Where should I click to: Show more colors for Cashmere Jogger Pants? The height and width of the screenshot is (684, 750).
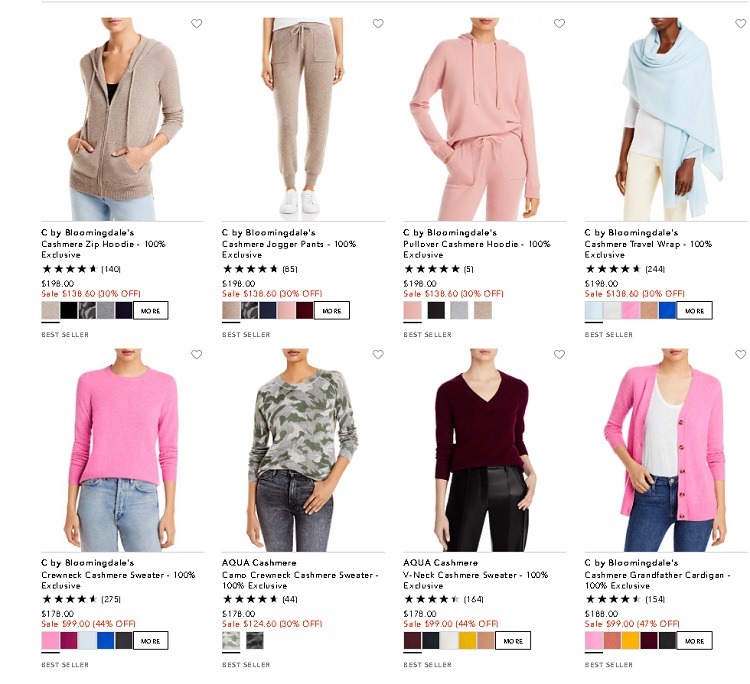click(332, 310)
